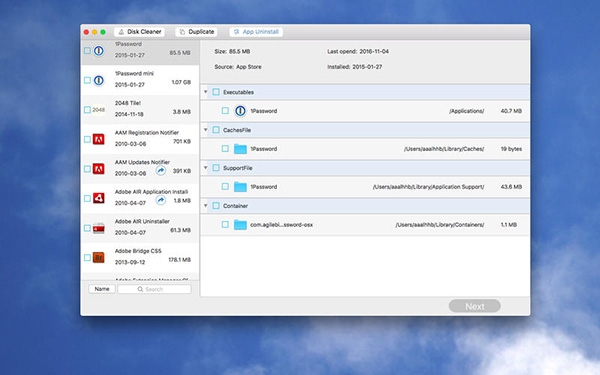This screenshot has height=375, width=600.
Task: Click the 1.07 GB size of 1Password mini
Action: (x=181, y=82)
